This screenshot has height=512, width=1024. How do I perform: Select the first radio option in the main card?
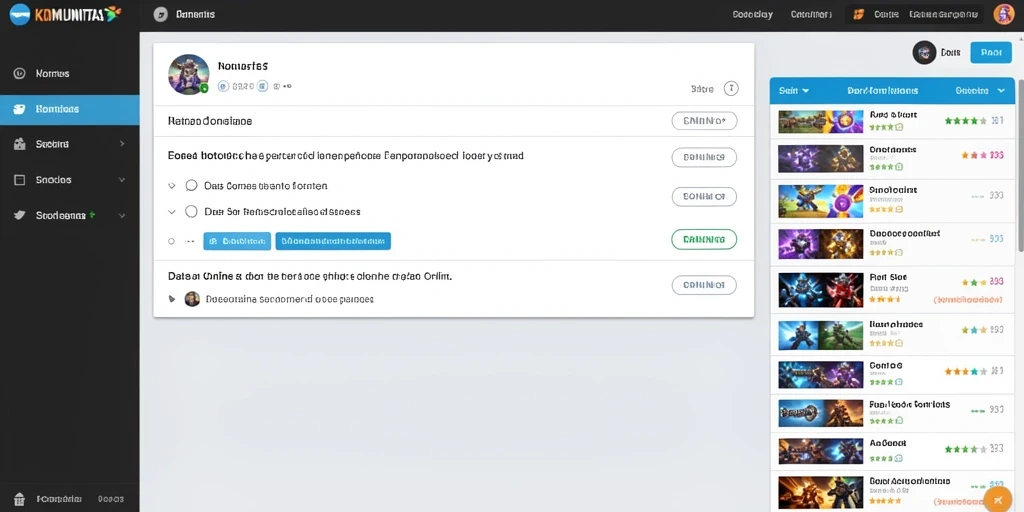tap(191, 185)
